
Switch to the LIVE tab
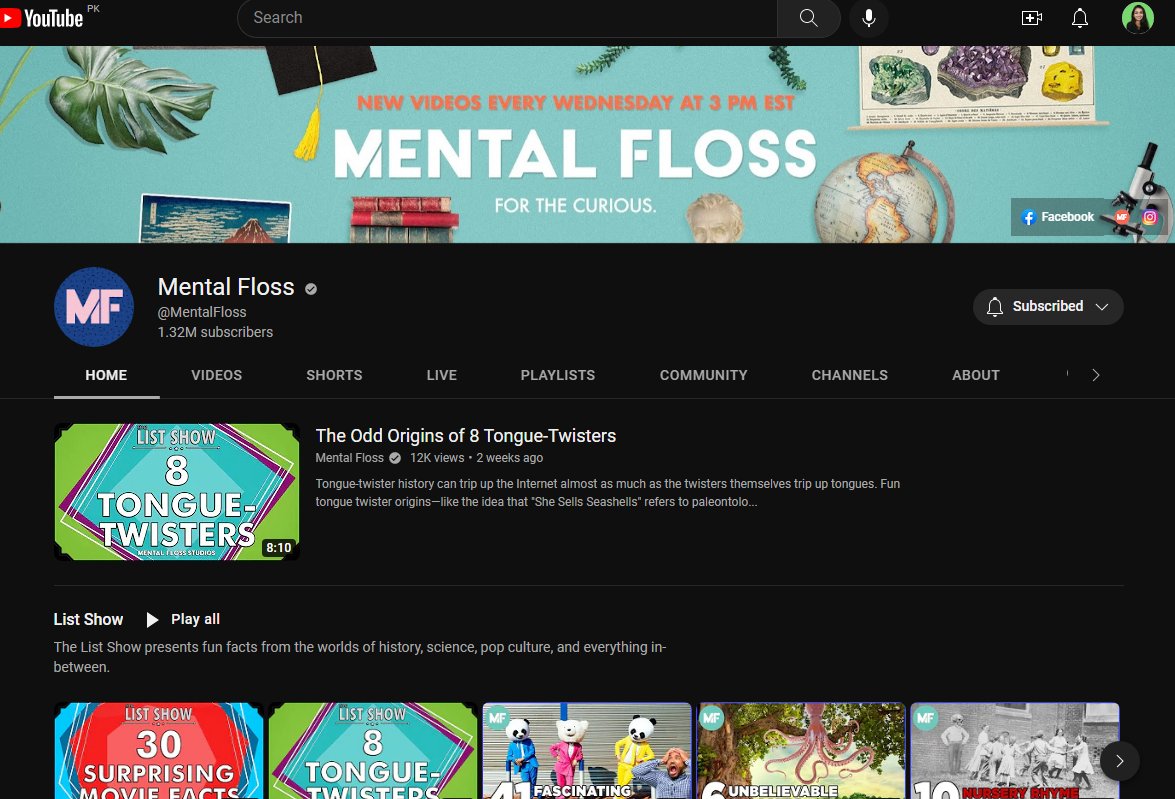[441, 376]
